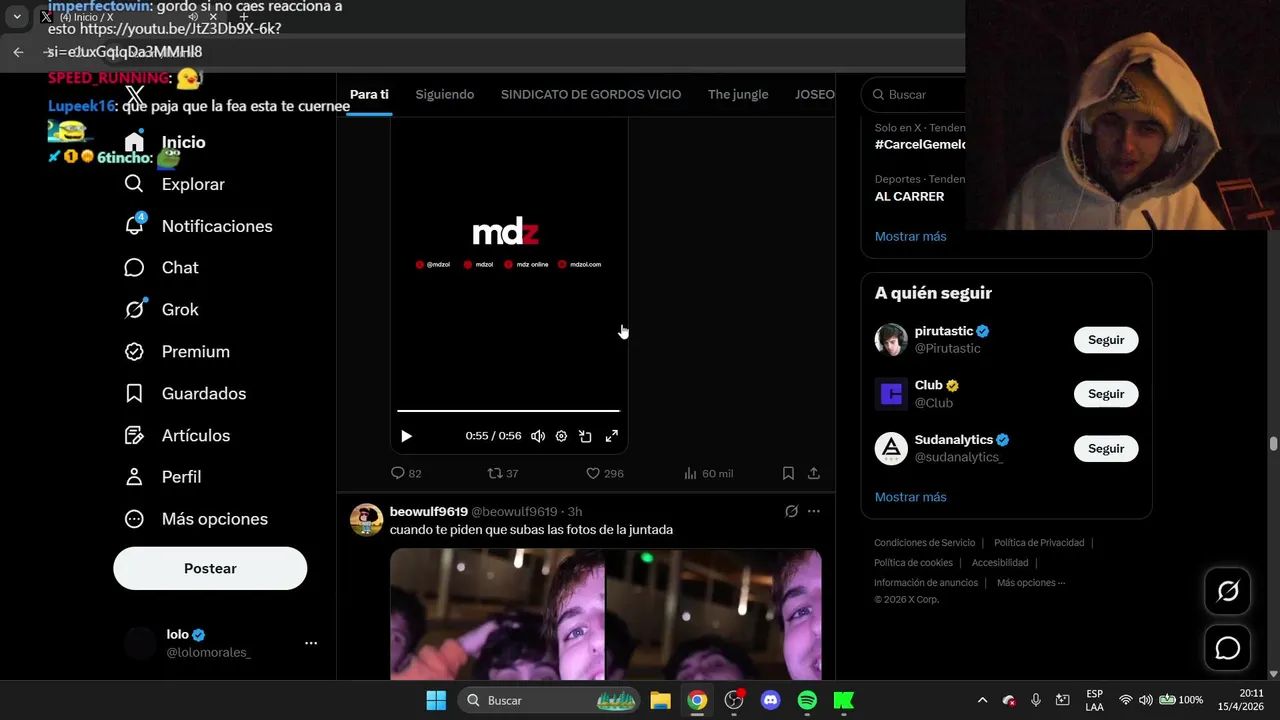The width and height of the screenshot is (1280, 720).
Task: Open AL CARRER trend
Action: (x=909, y=197)
